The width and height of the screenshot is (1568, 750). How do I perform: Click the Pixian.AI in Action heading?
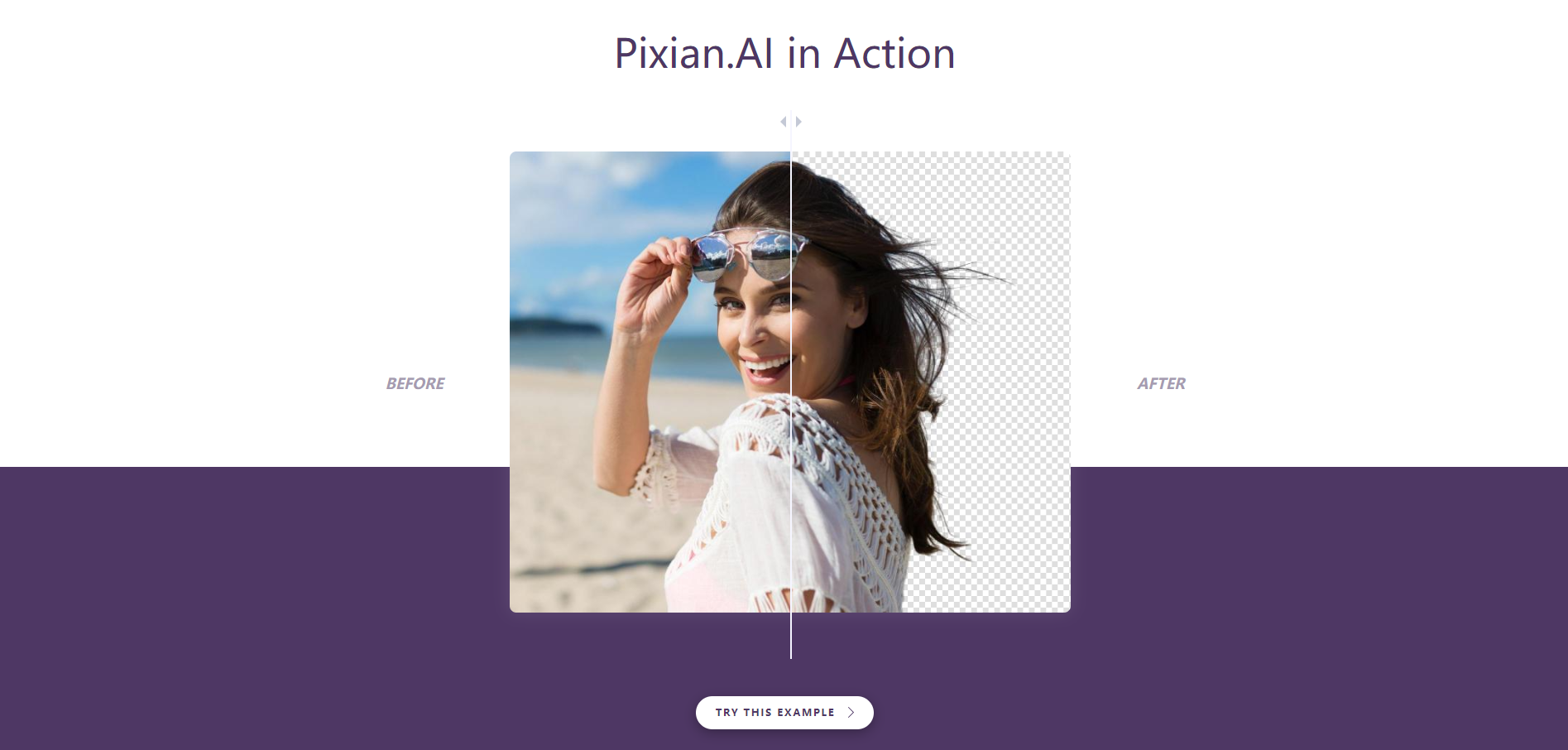click(x=784, y=54)
